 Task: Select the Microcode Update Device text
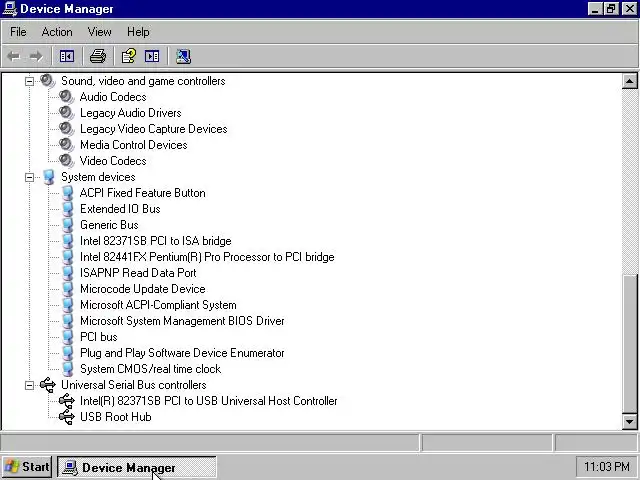142,289
